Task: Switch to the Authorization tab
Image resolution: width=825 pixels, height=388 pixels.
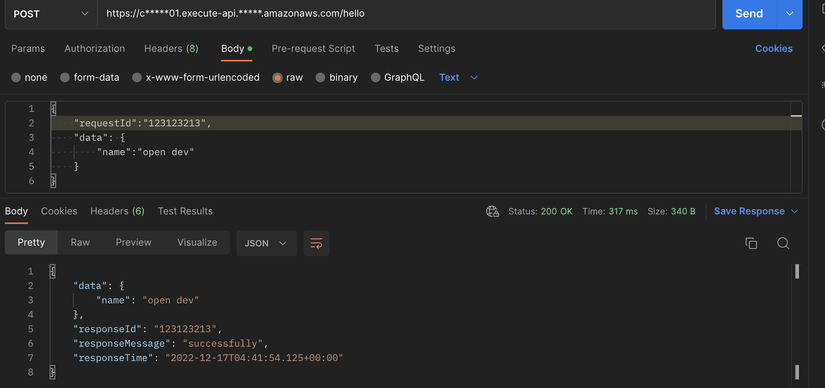Action: point(95,48)
